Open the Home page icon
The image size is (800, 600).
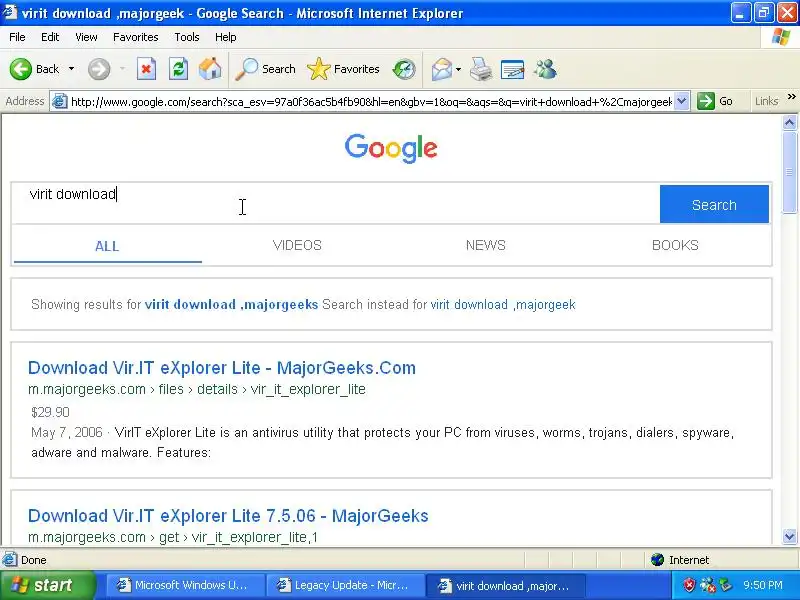pos(210,69)
